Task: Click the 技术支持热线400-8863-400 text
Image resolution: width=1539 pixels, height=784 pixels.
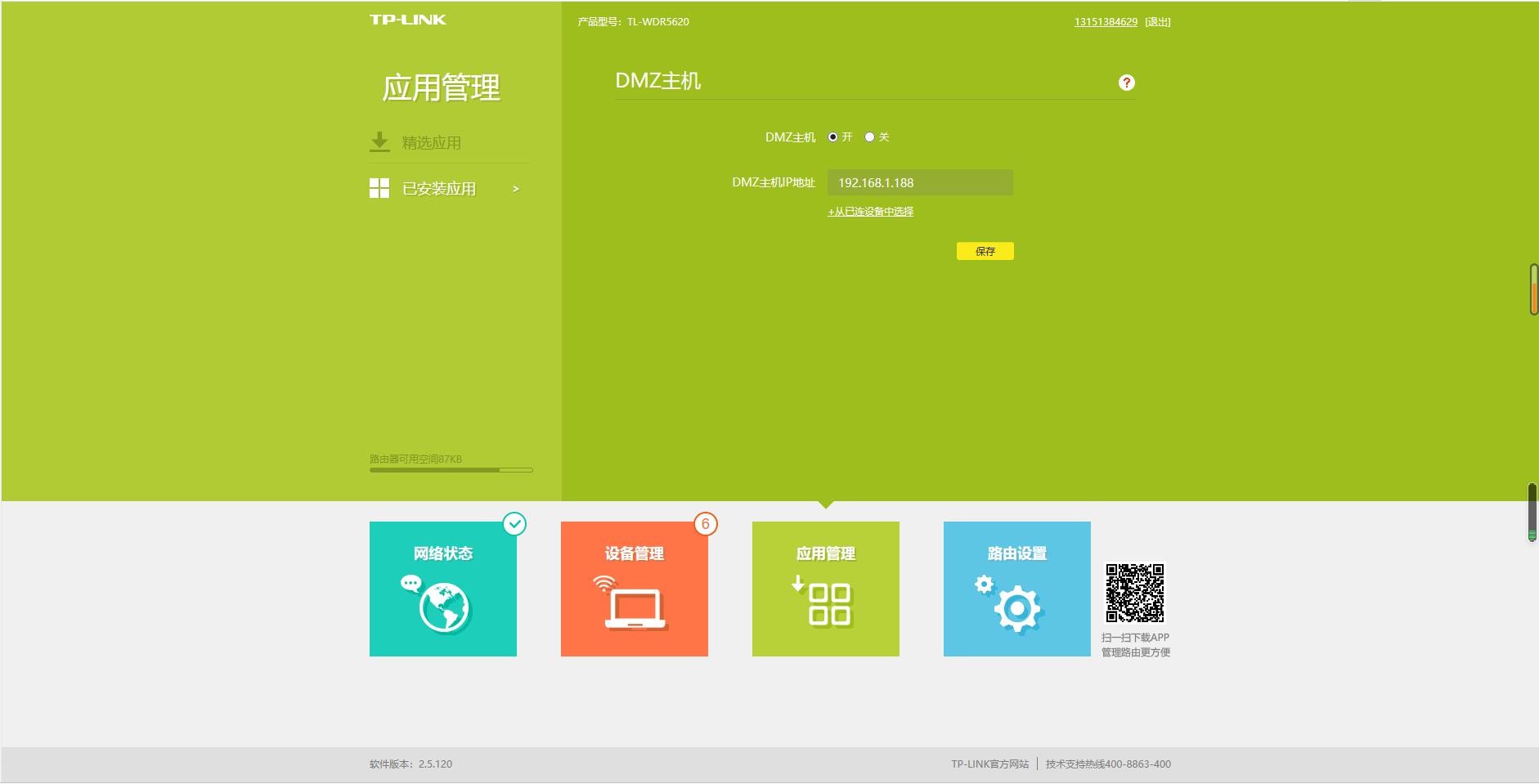Action: tap(1108, 764)
